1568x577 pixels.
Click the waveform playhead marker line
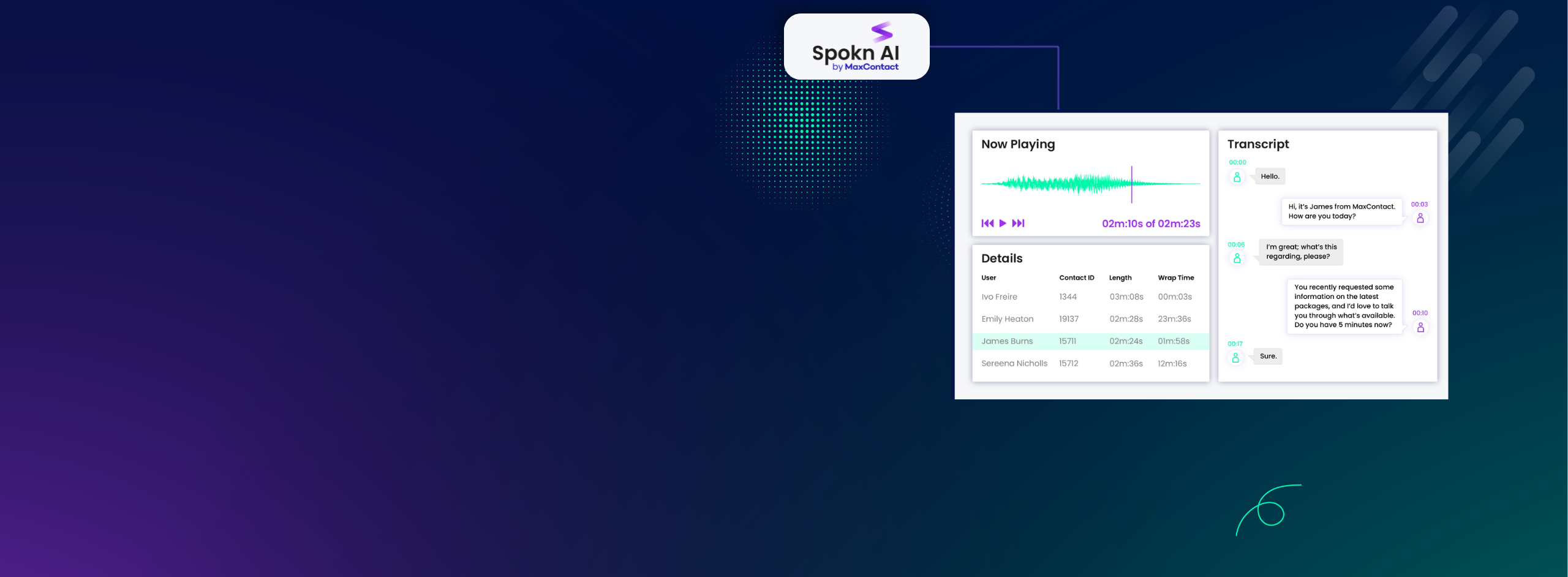coord(1131,184)
